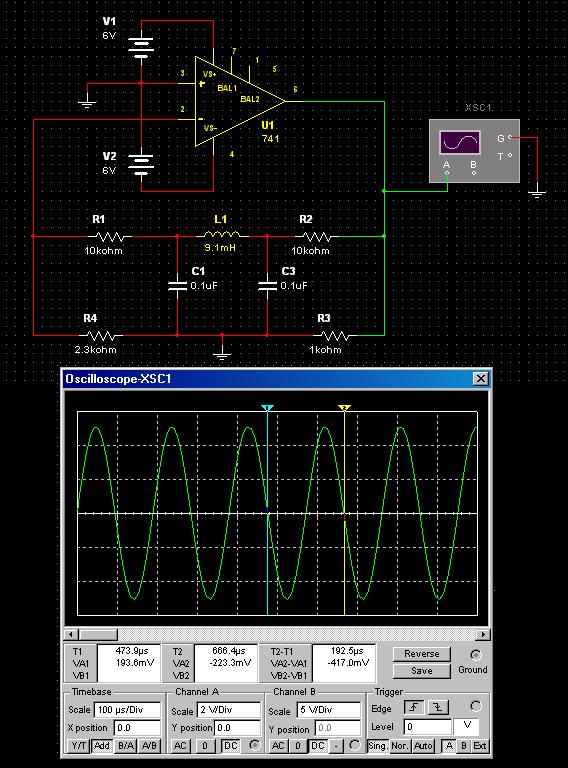This screenshot has width=568, height=768.
Task: Click the Trigger Level input field
Action: point(428,727)
